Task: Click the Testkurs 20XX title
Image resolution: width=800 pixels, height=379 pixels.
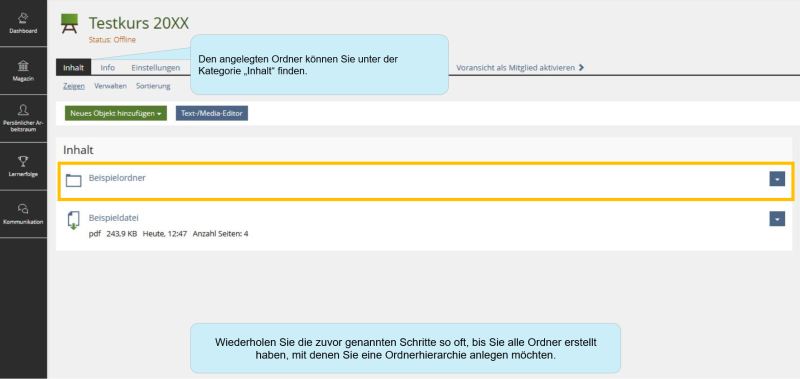Action: 139,22
